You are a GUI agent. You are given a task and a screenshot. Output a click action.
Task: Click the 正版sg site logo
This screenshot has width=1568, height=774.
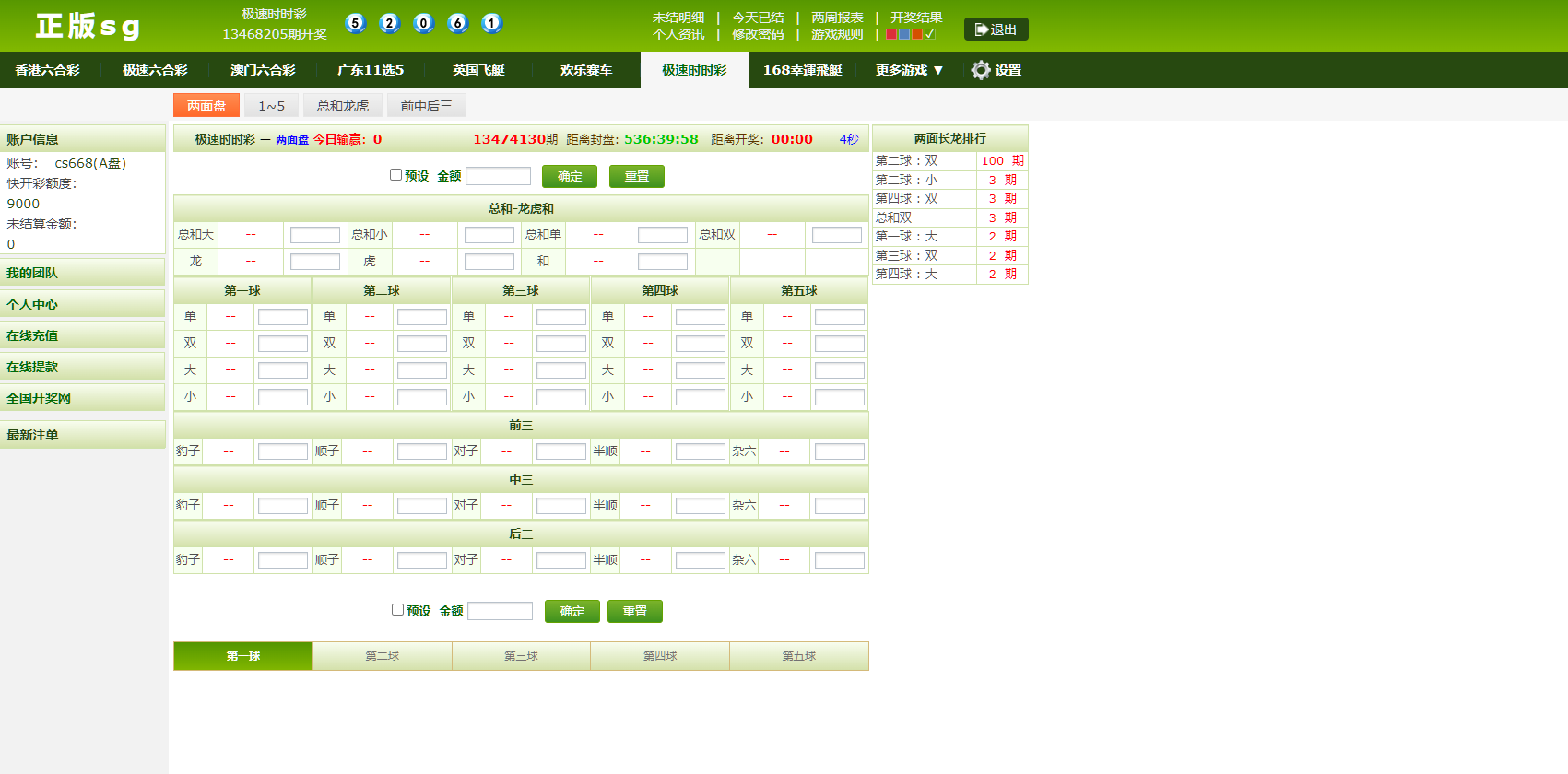point(88,26)
